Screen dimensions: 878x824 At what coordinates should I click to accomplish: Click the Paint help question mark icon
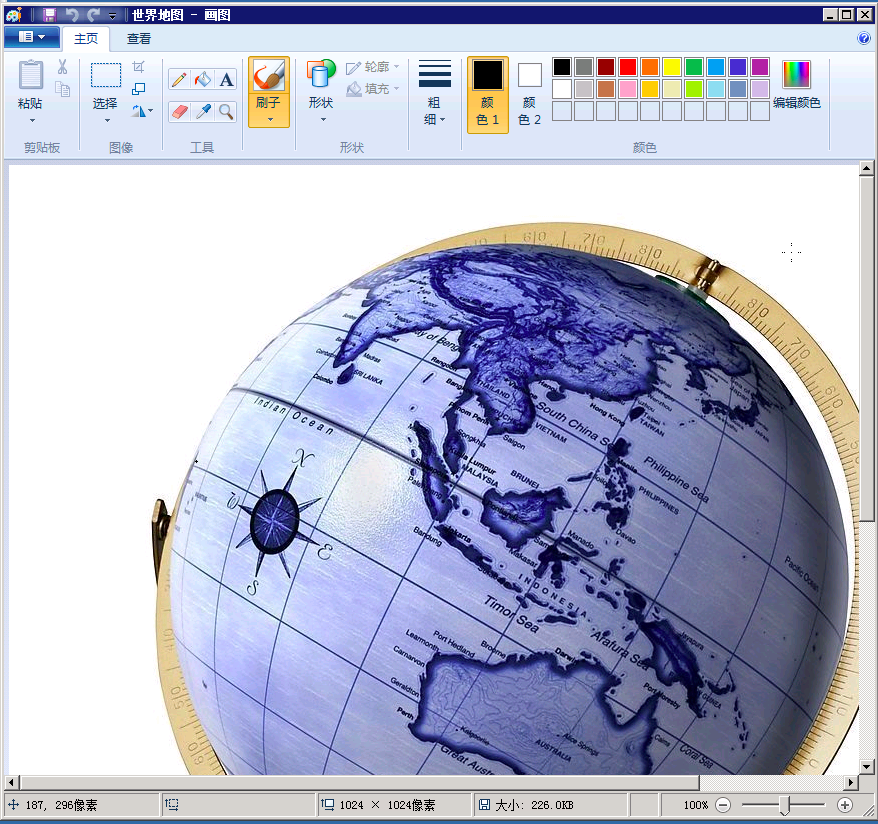tap(863, 38)
